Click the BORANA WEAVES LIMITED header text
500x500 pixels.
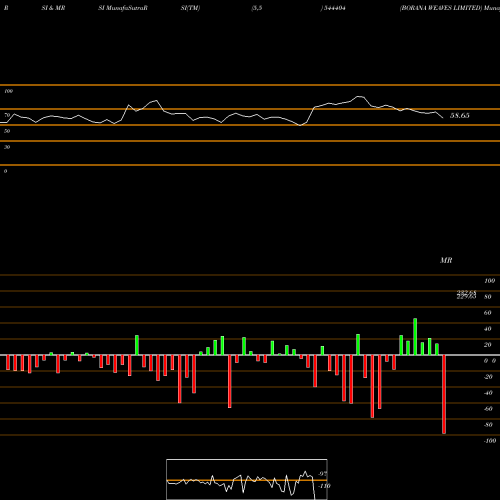pos(441,8)
